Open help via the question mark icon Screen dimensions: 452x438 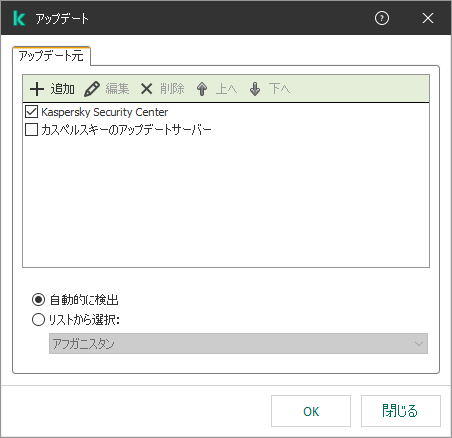pyautogui.click(x=382, y=18)
